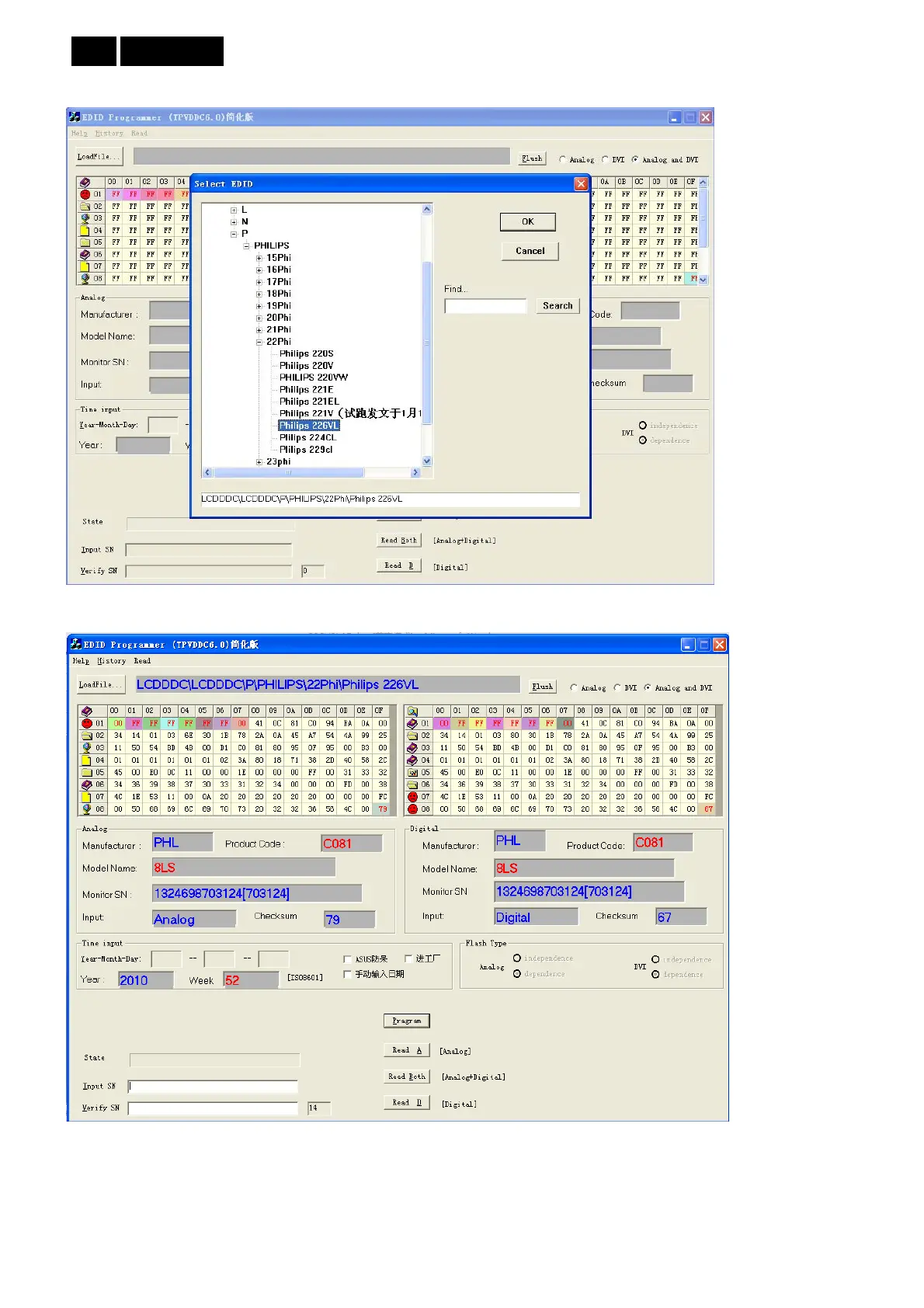Click row 07 page icon in grid behind Select EDID dialog

point(85,266)
